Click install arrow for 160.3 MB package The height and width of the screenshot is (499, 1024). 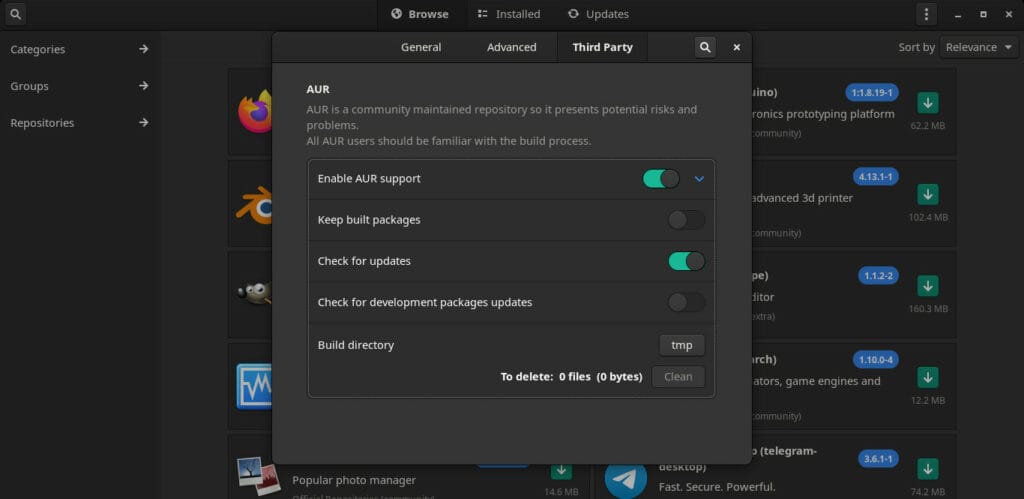927,285
